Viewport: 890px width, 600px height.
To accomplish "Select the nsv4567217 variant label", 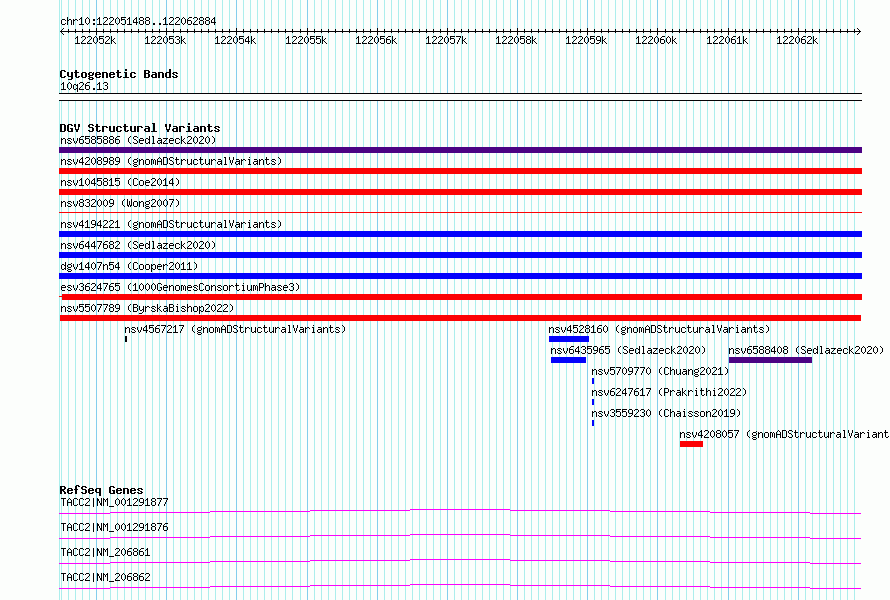I will coord(235,329).
